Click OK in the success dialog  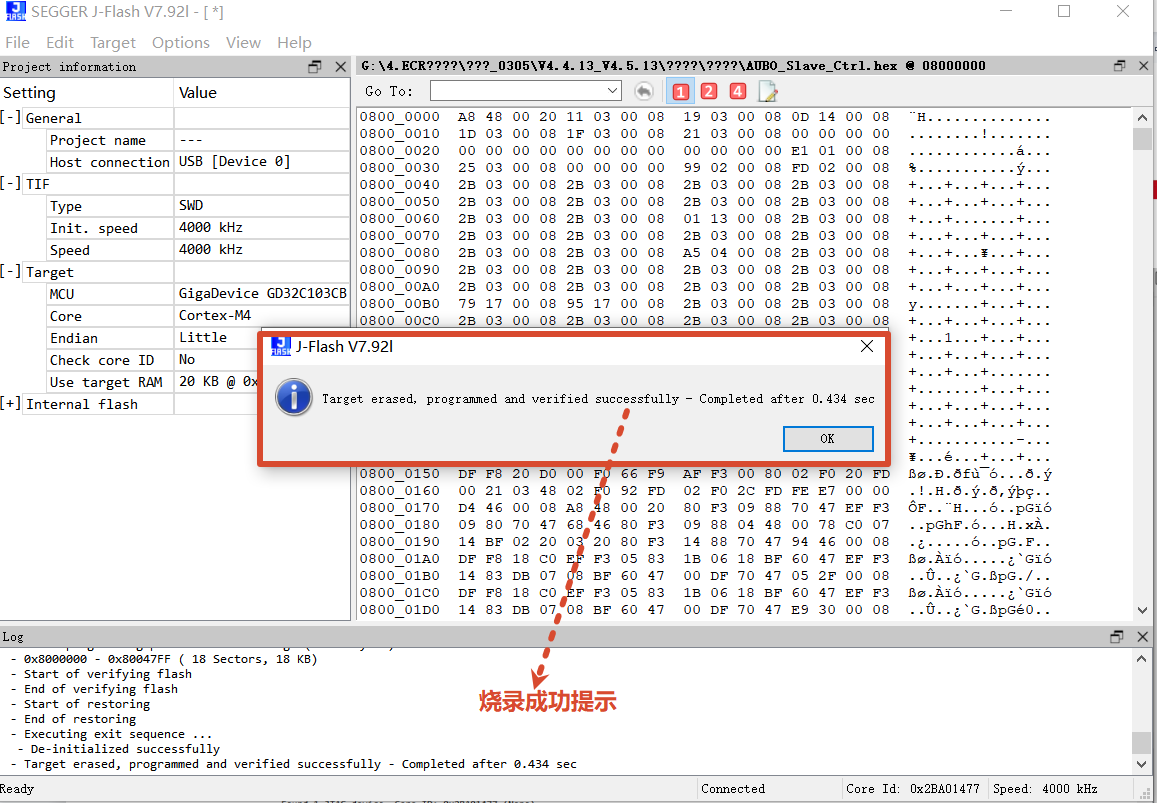point(828,438)
